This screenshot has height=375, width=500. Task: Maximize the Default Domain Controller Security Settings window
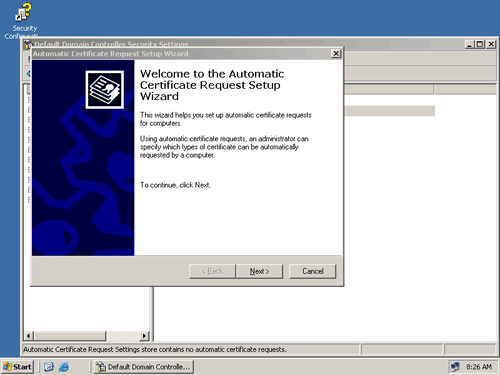click(480, 44)
